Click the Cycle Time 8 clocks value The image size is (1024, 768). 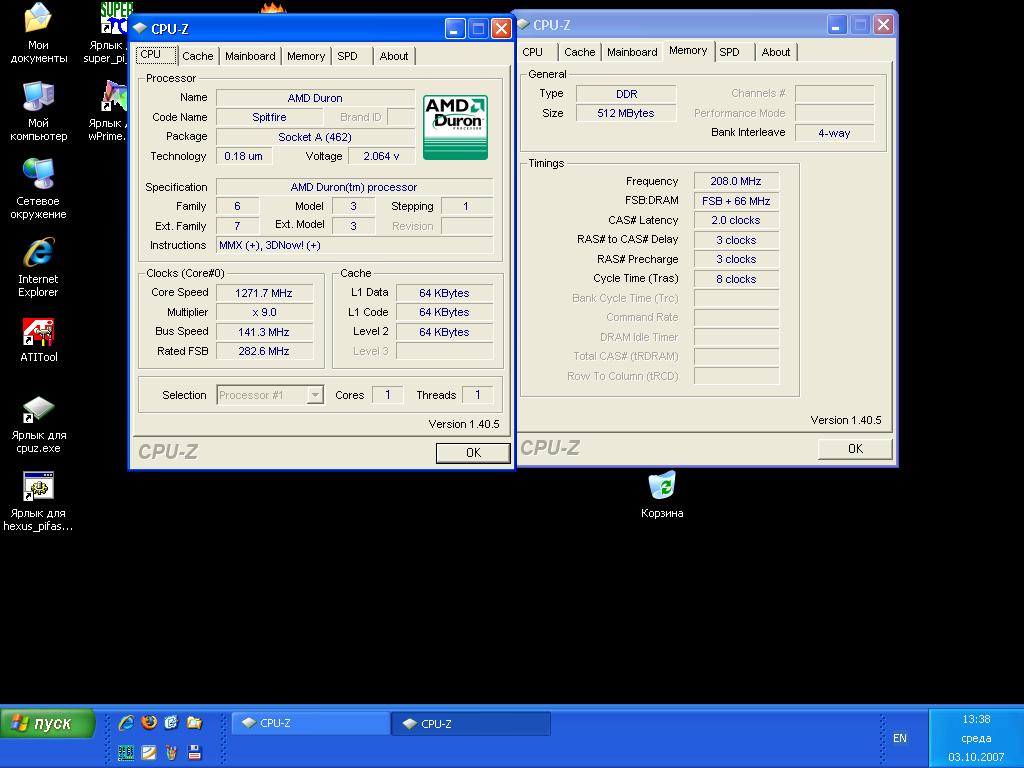pos(736,279)
